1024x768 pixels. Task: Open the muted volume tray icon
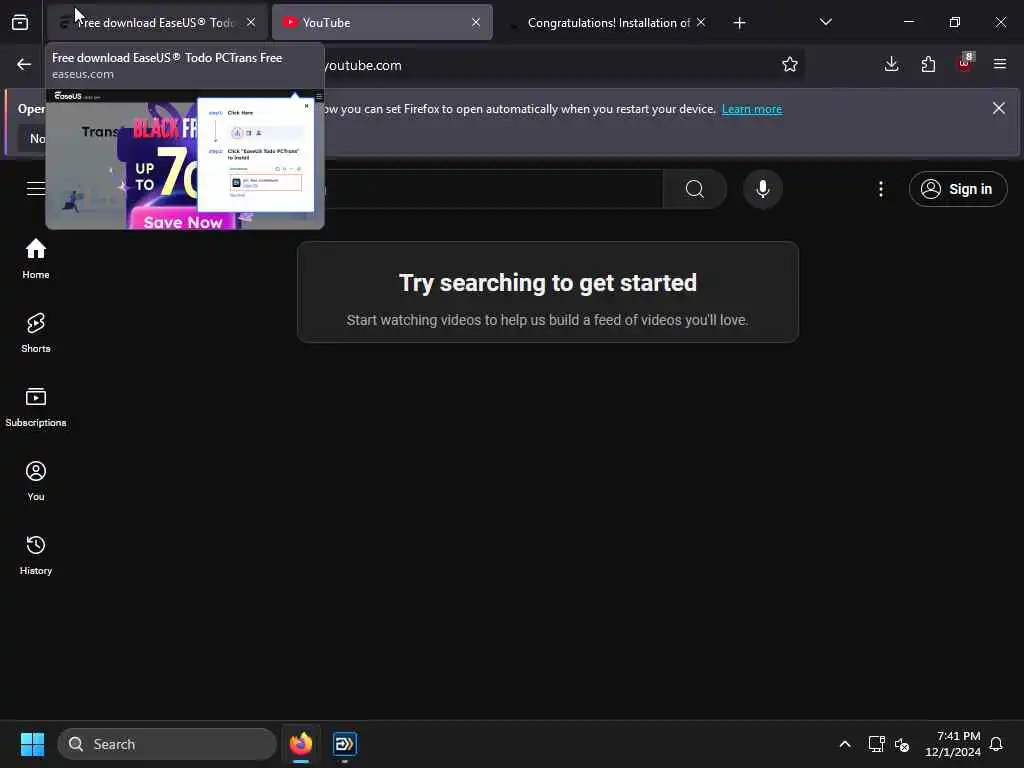902,744
